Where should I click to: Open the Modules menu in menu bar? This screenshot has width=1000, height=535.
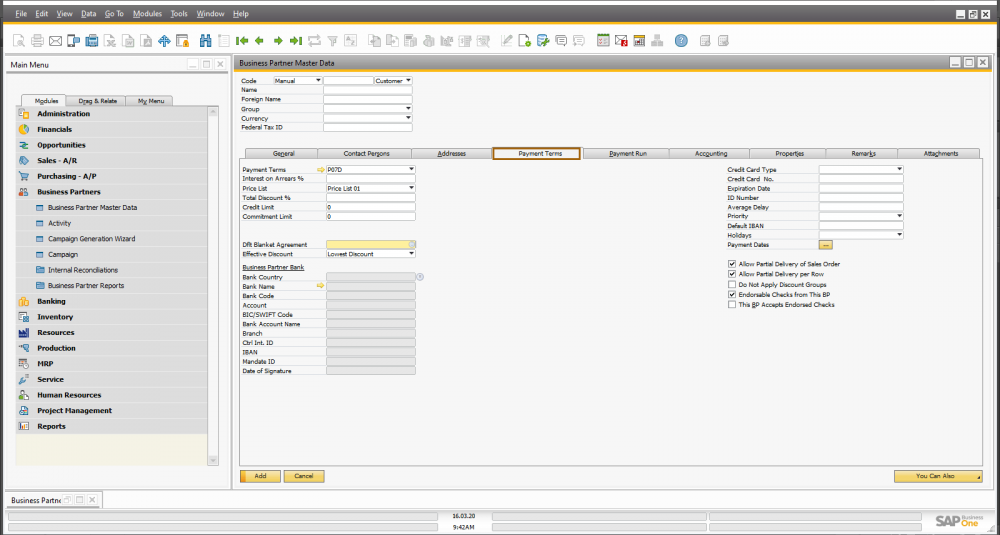click(x=147, y=14)
